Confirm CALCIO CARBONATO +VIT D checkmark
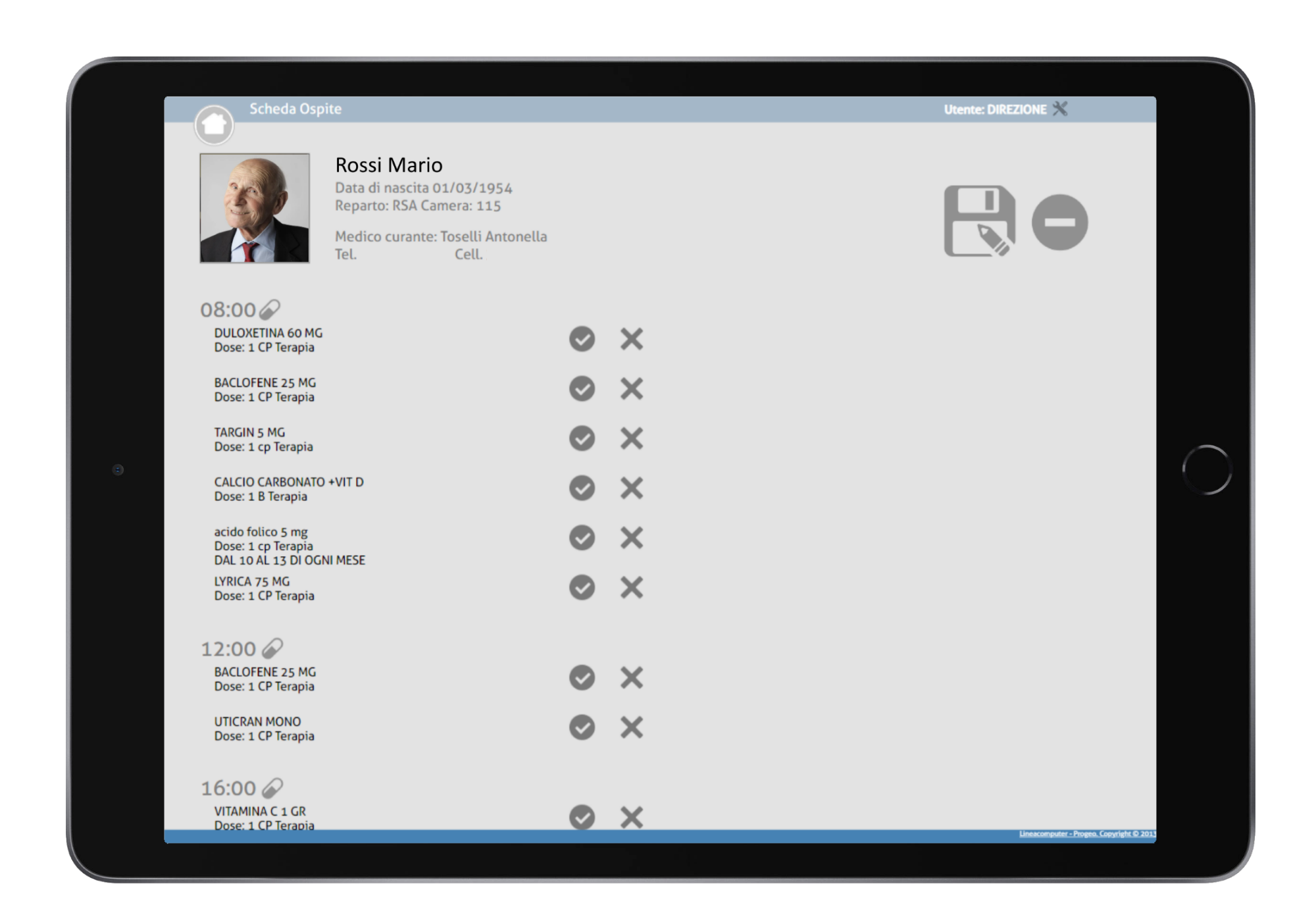Viewport: 1316px width, 917px height. (x=582, y=488)
